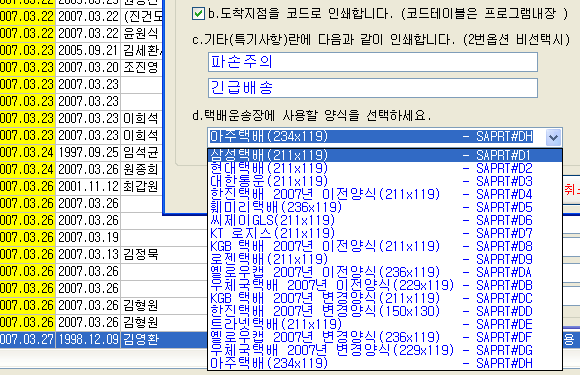Viewport: 580px width, 375px height.
Task: Choose 씨제이GLS(211x119) SAPRT#D6 option
Action: pyautogui.click(x=385, y=220)
